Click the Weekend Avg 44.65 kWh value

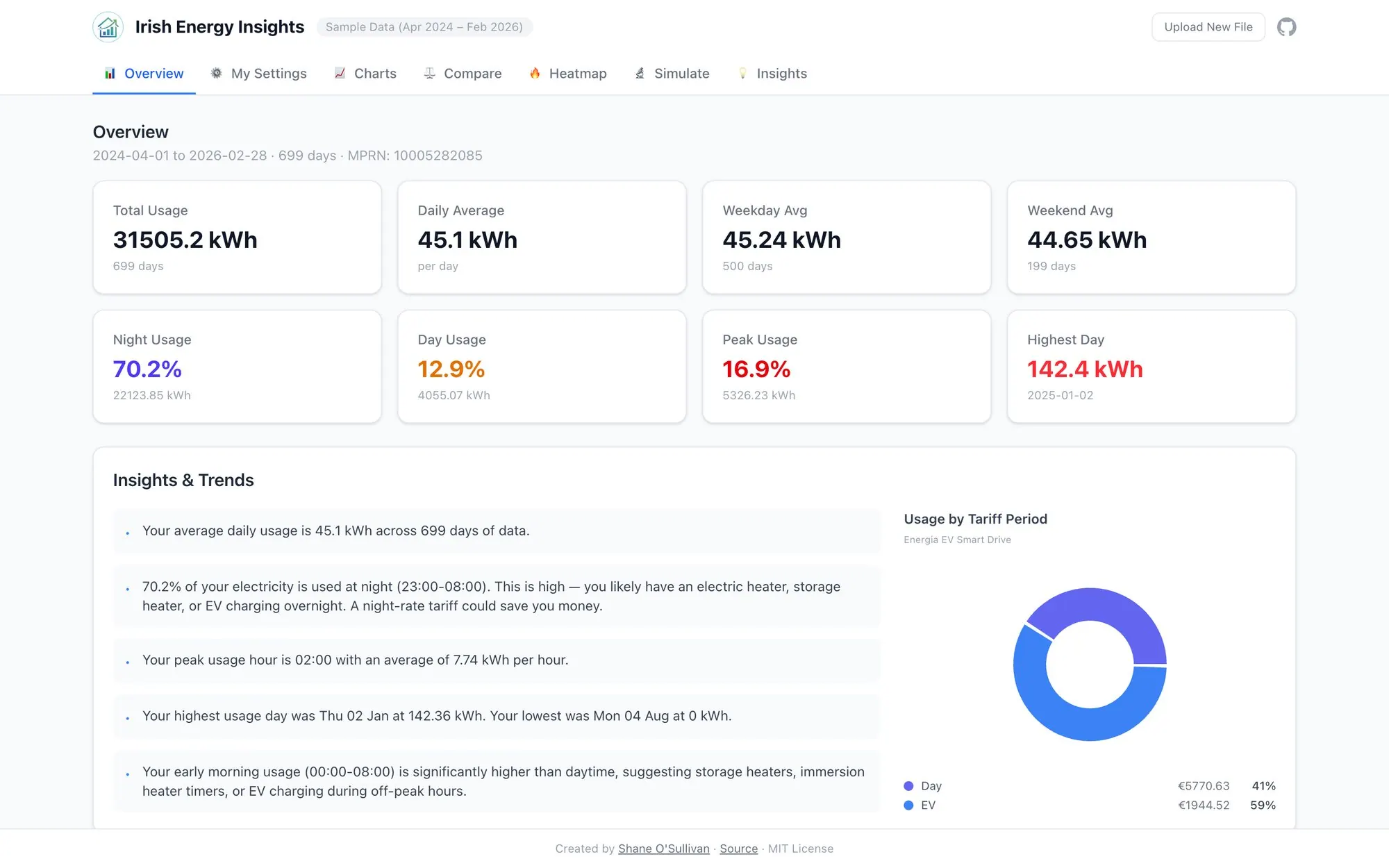[x=1087, y=240]
